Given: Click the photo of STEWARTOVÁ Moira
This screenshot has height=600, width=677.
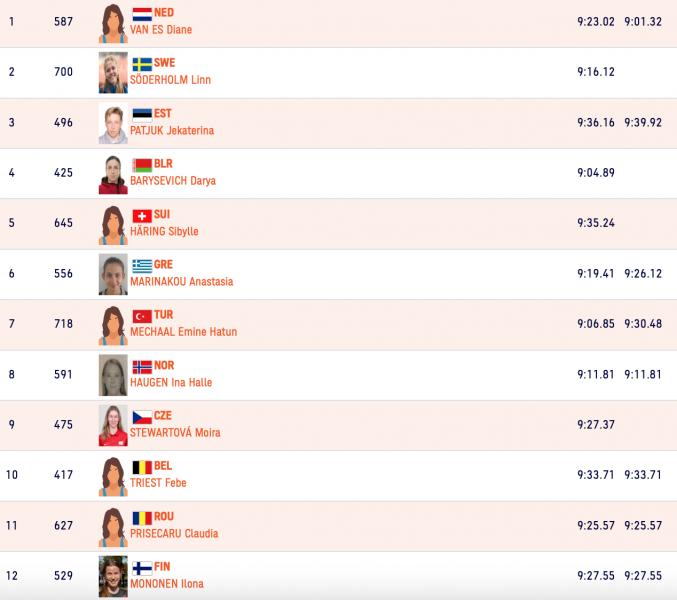Looking at the screenshot, I should point(113,426).
